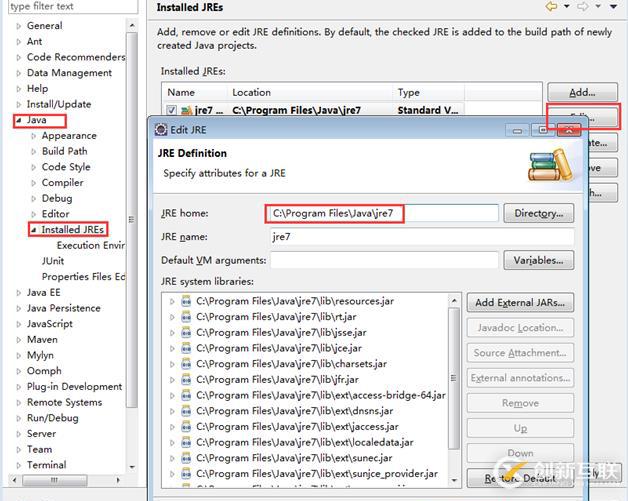Screen dimensions: 628x501
Task: Expand the resources.jar library entry
Action: pos(172,302)
